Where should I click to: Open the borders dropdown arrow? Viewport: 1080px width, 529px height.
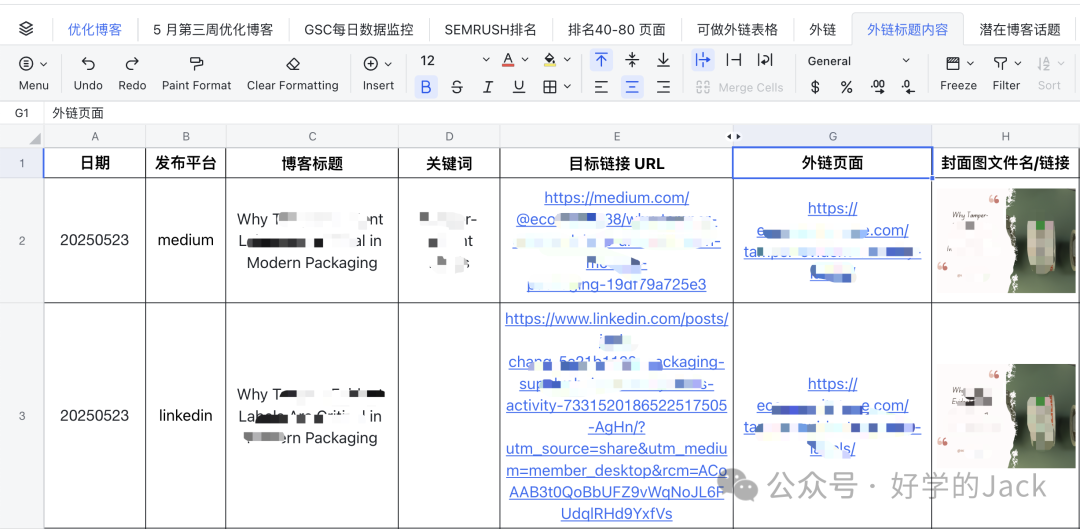tap(568, 87)
